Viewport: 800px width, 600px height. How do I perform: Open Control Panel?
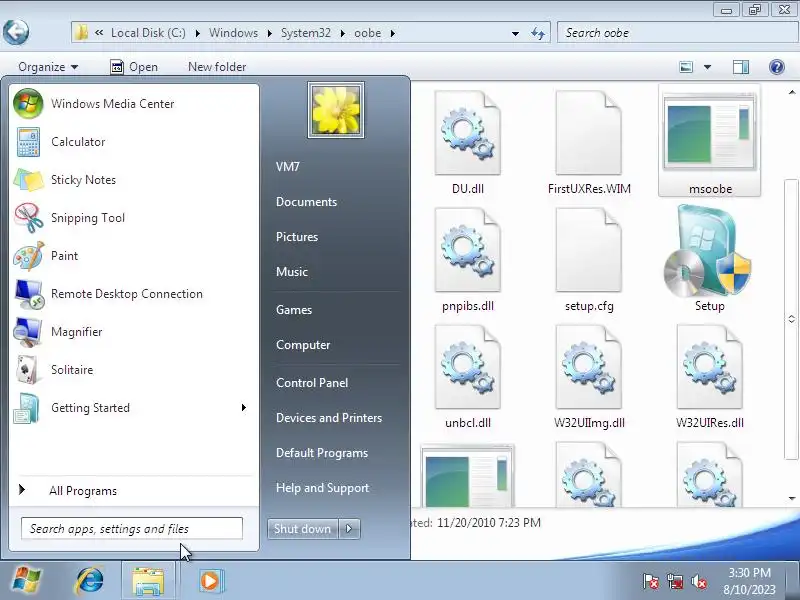point(312,383)
